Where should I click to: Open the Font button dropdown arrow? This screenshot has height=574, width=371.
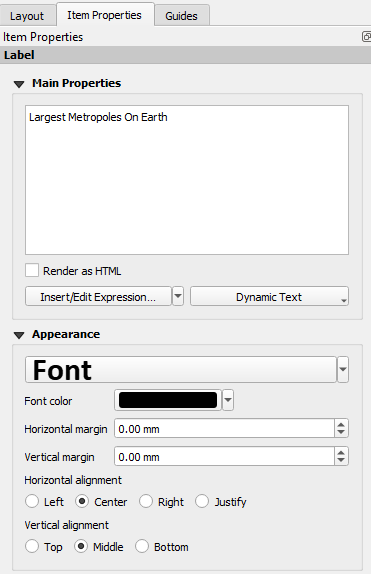click(x=343, y=370)
